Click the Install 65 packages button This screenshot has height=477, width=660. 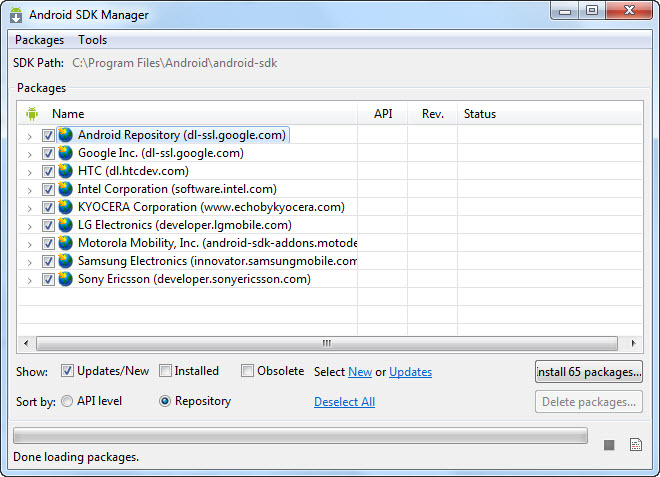(588, 371)
